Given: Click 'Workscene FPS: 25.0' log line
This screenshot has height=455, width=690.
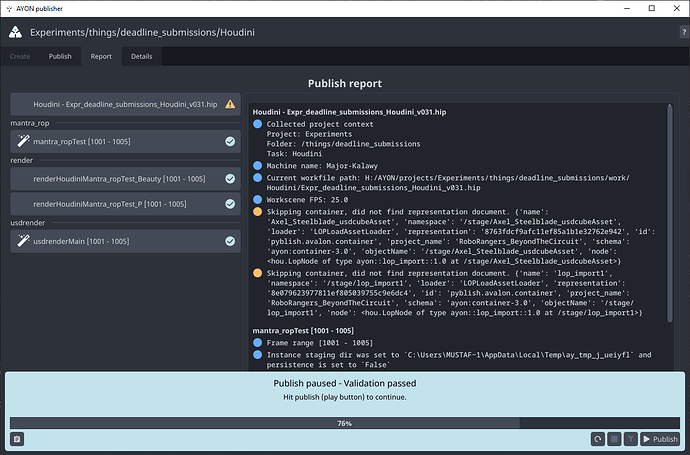Looking at the screenshot, I should click(x=307, y=200).
